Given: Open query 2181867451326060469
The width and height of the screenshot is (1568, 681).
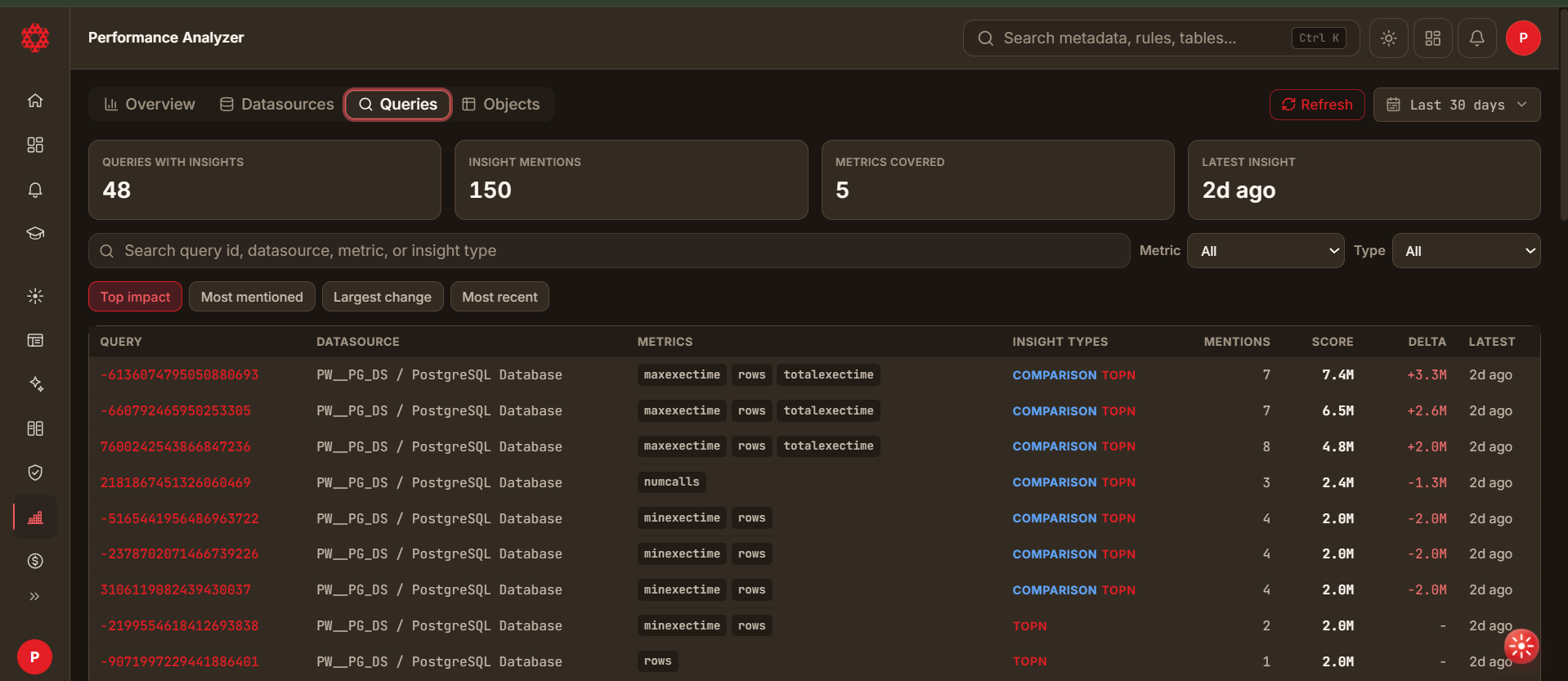Looking at the screenshot, I should [175, 482].
